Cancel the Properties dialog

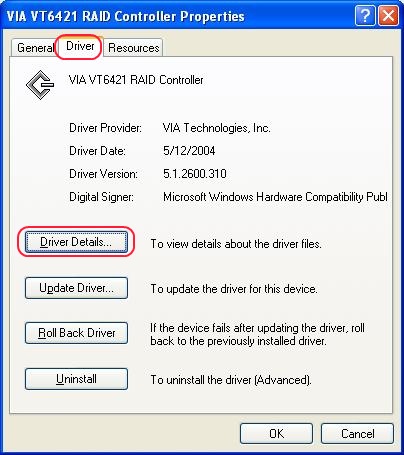click(357, 434)
